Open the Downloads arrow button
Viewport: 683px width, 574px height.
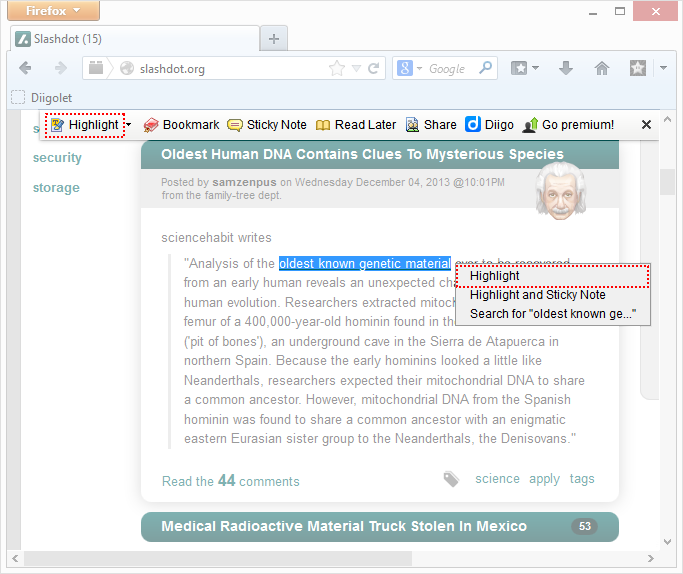pyautogui.click(x=565, y=68)
